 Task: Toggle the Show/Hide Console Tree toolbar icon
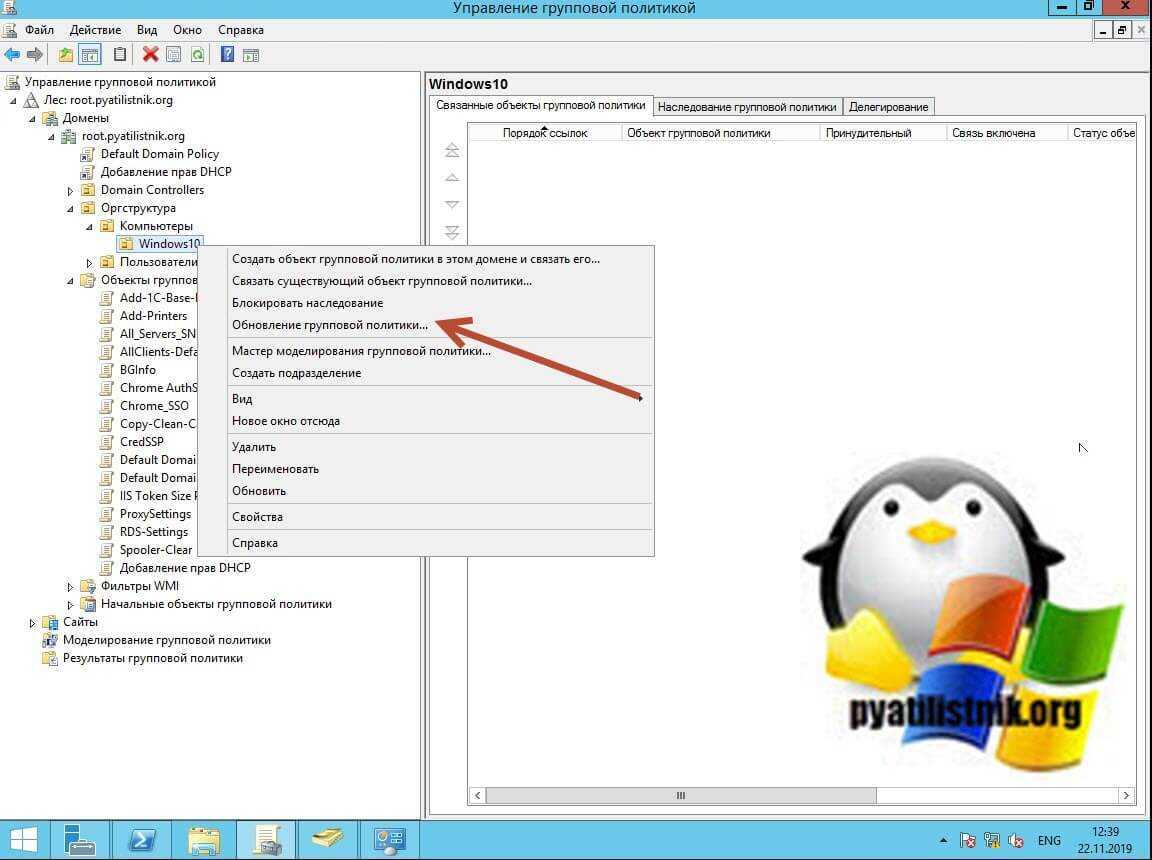pyautogui.click(x=90, y=55)
